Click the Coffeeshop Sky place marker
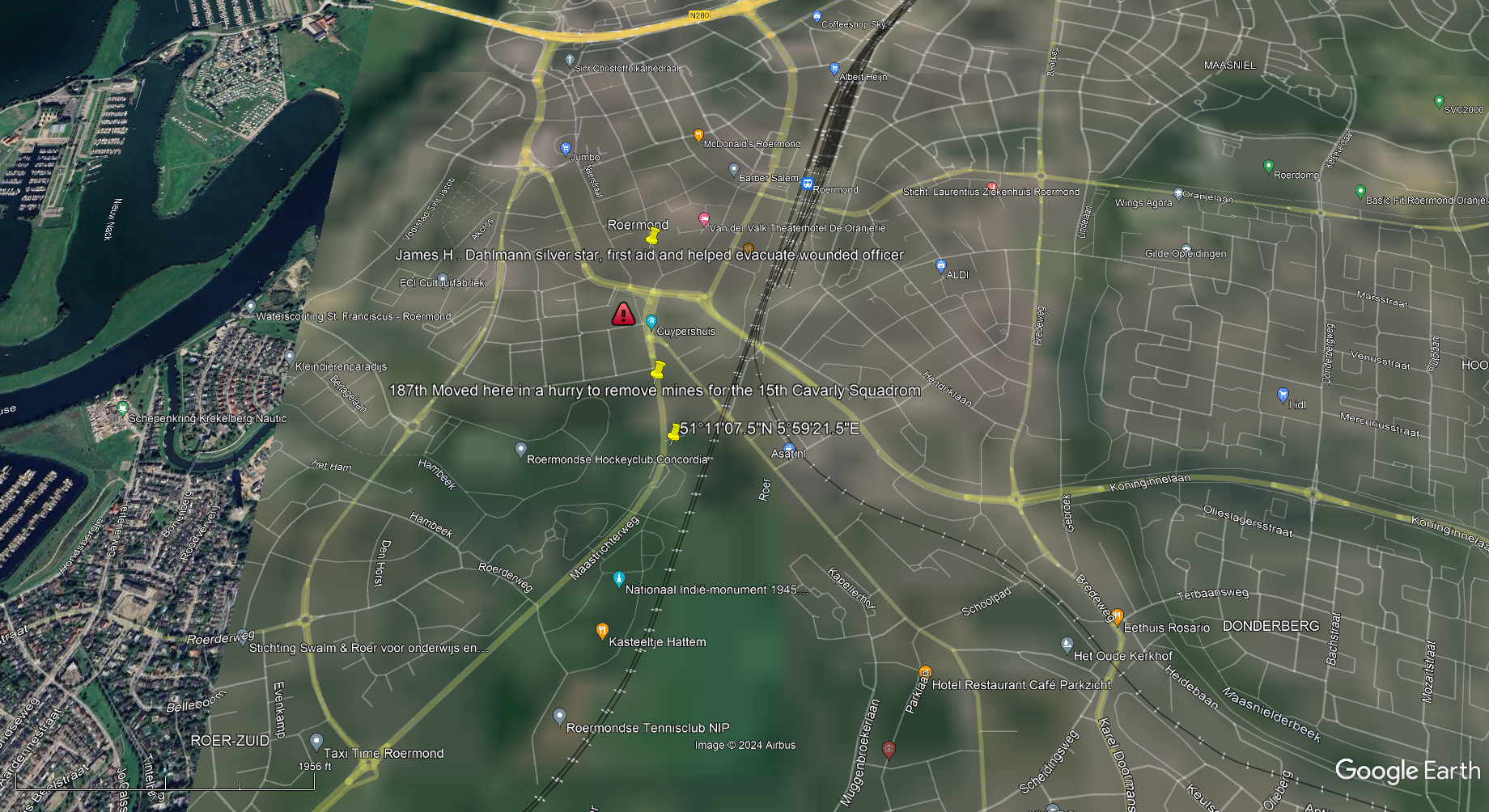 pos(817,16)
